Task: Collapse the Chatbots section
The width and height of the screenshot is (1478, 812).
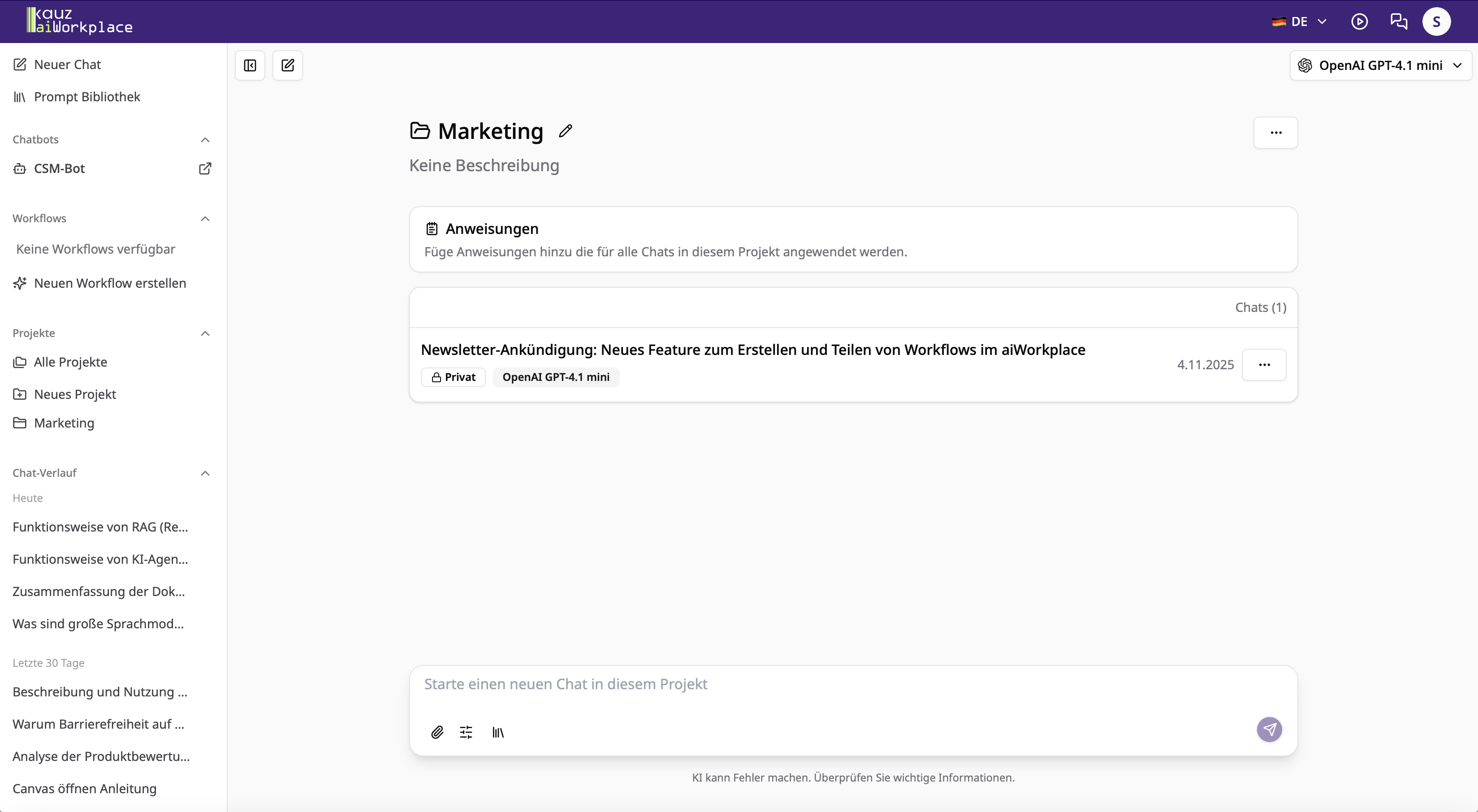Action: coord(205,139)
